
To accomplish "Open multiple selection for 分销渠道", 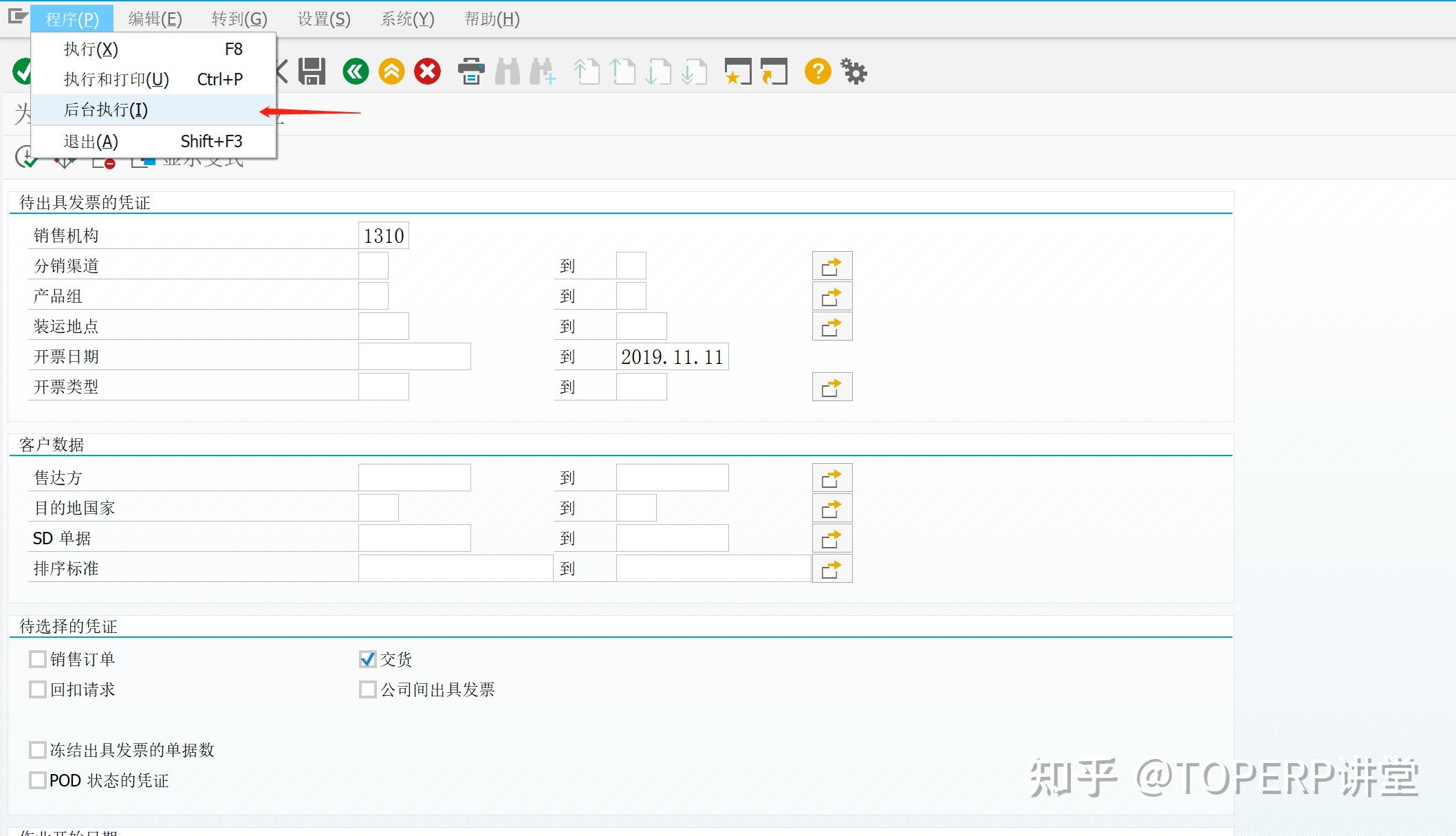I will click(x=832, y=265).
